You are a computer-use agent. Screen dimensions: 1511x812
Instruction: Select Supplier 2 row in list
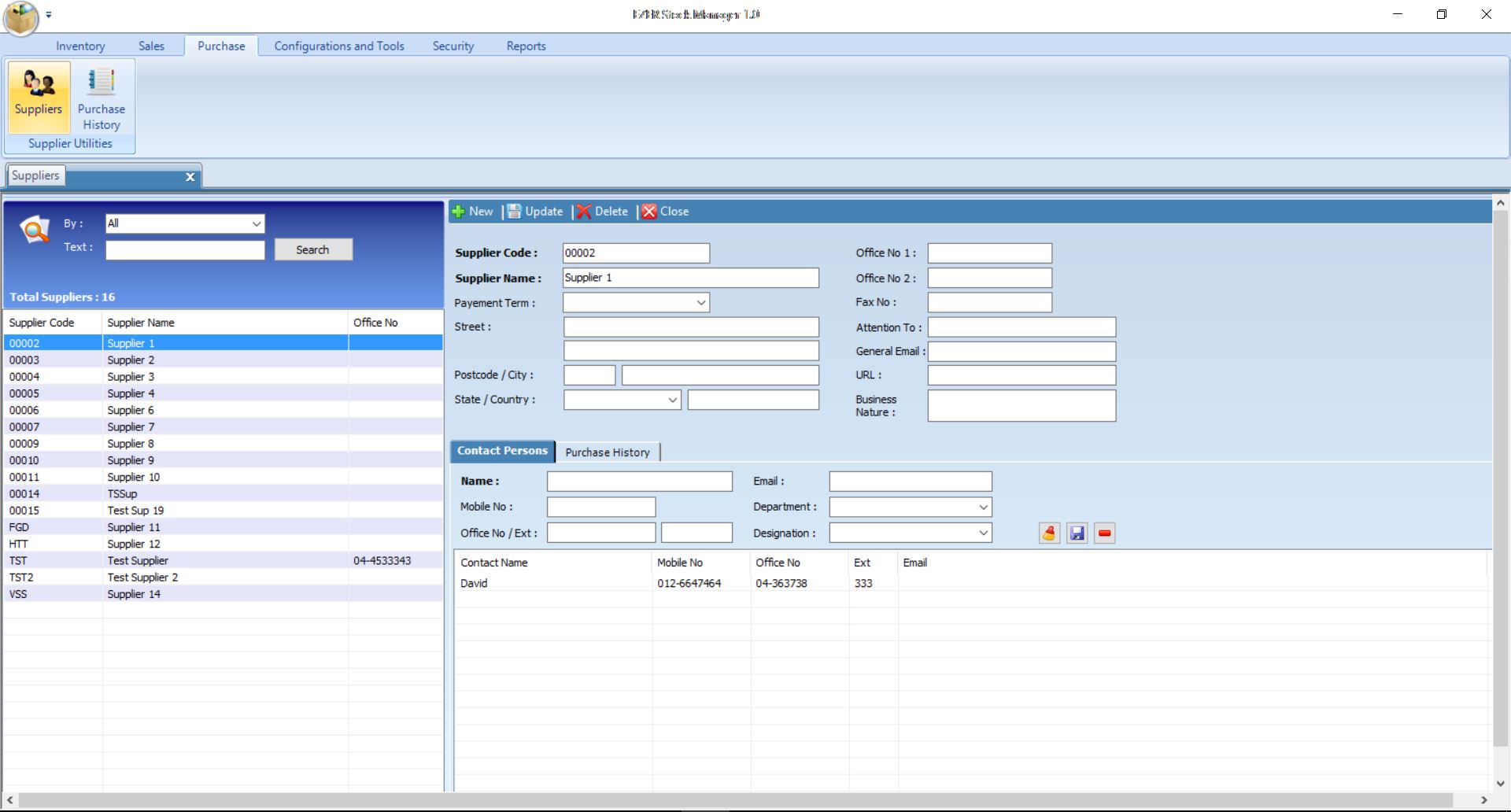point(224,360)
